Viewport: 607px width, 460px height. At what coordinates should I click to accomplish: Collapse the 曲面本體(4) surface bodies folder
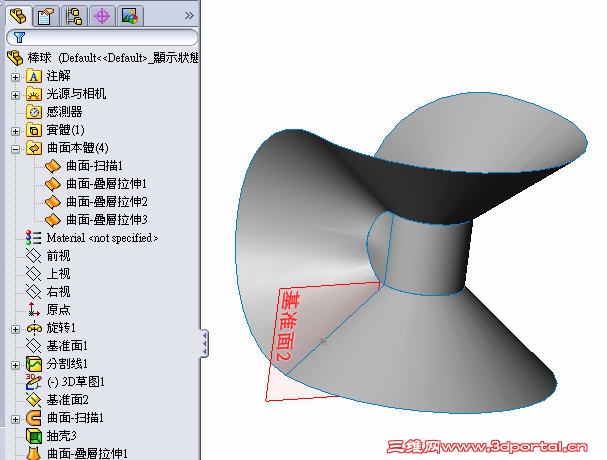[15, 149]
